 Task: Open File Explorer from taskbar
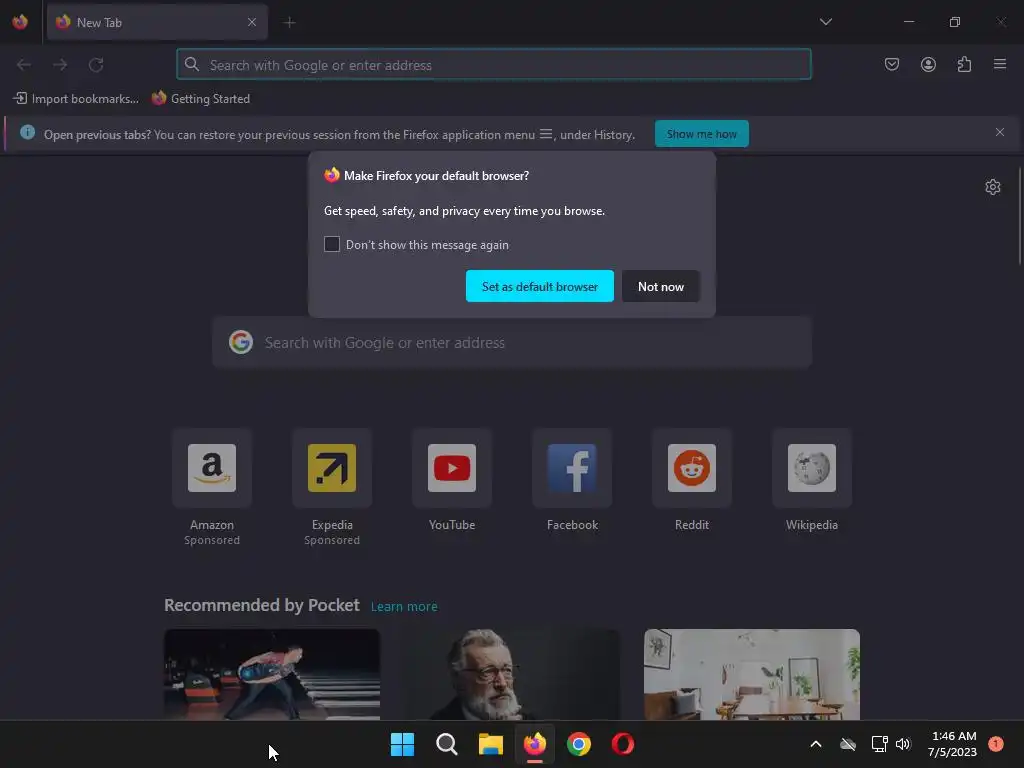coord(490,744)
